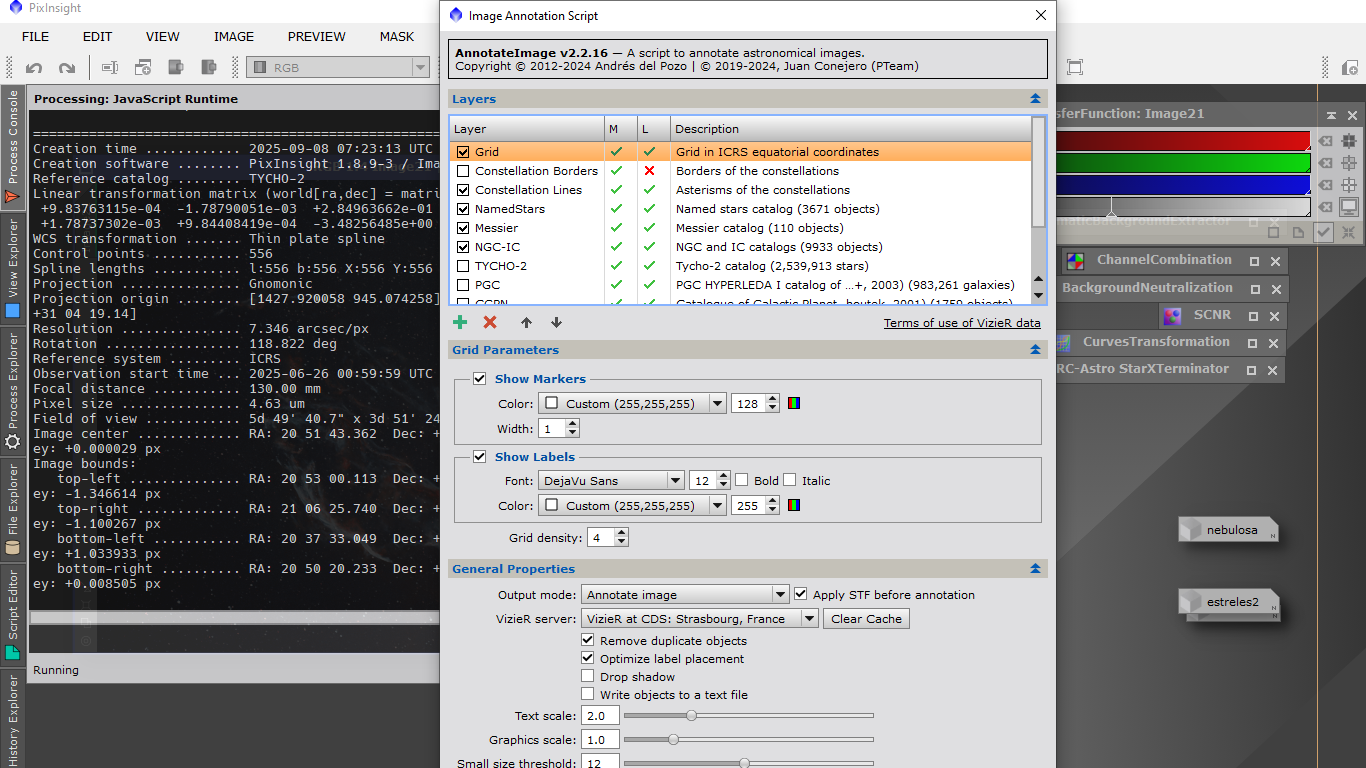Click the Grid density spin arrows
Viewport: 1366px width, 768px height.
click(622, 538)
